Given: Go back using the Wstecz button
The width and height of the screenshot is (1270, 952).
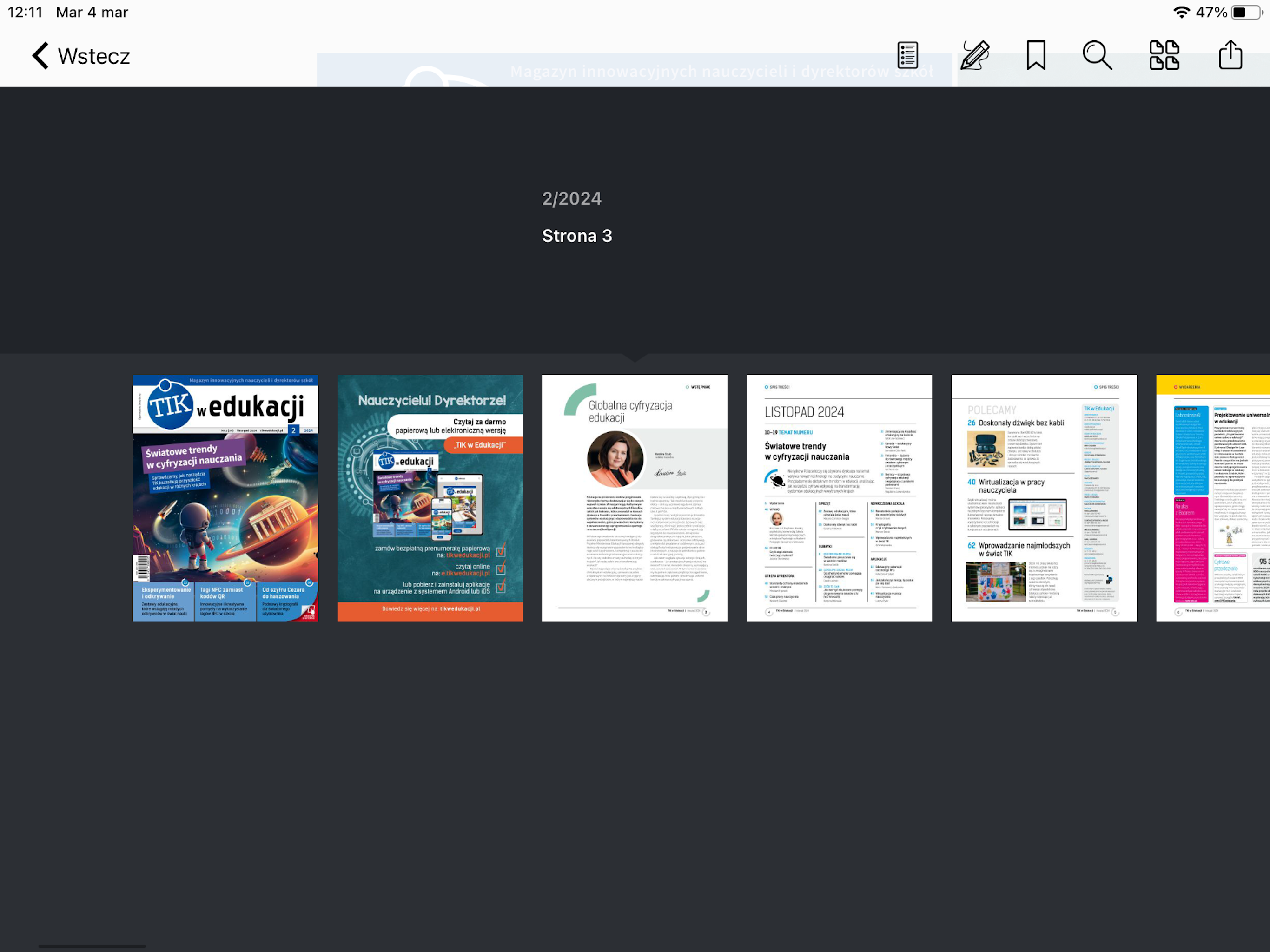Looking at the screenshot, I should [x=81, y=56].
